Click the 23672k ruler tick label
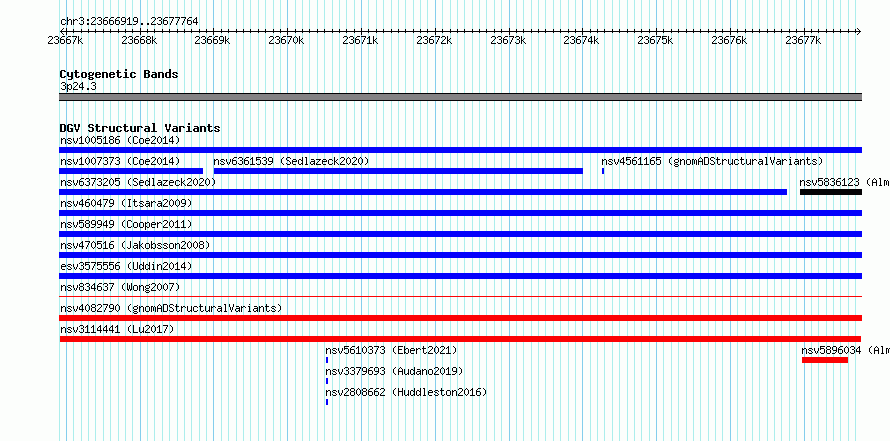The height and width of the screenshot is (441, 890). click(x=434, y=40)
